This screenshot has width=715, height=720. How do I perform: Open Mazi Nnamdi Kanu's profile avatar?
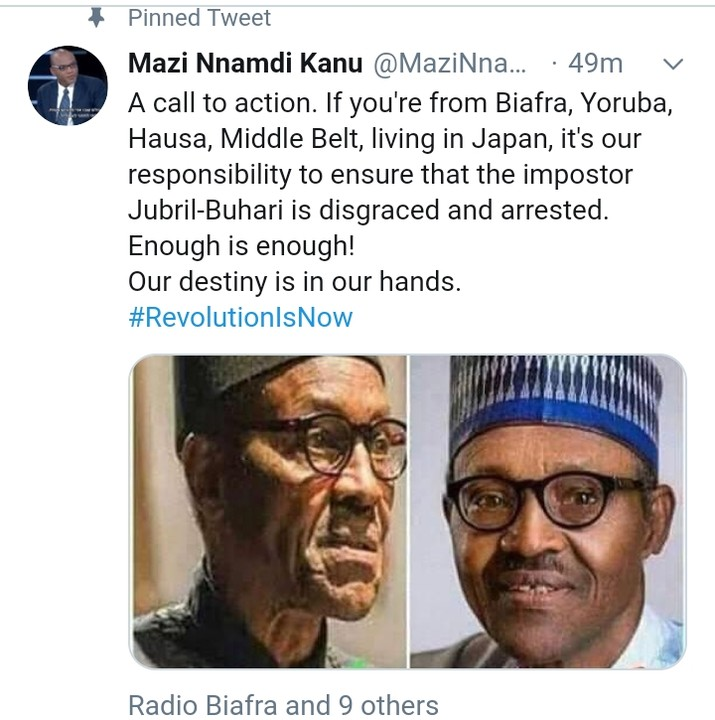click(67, 86)
